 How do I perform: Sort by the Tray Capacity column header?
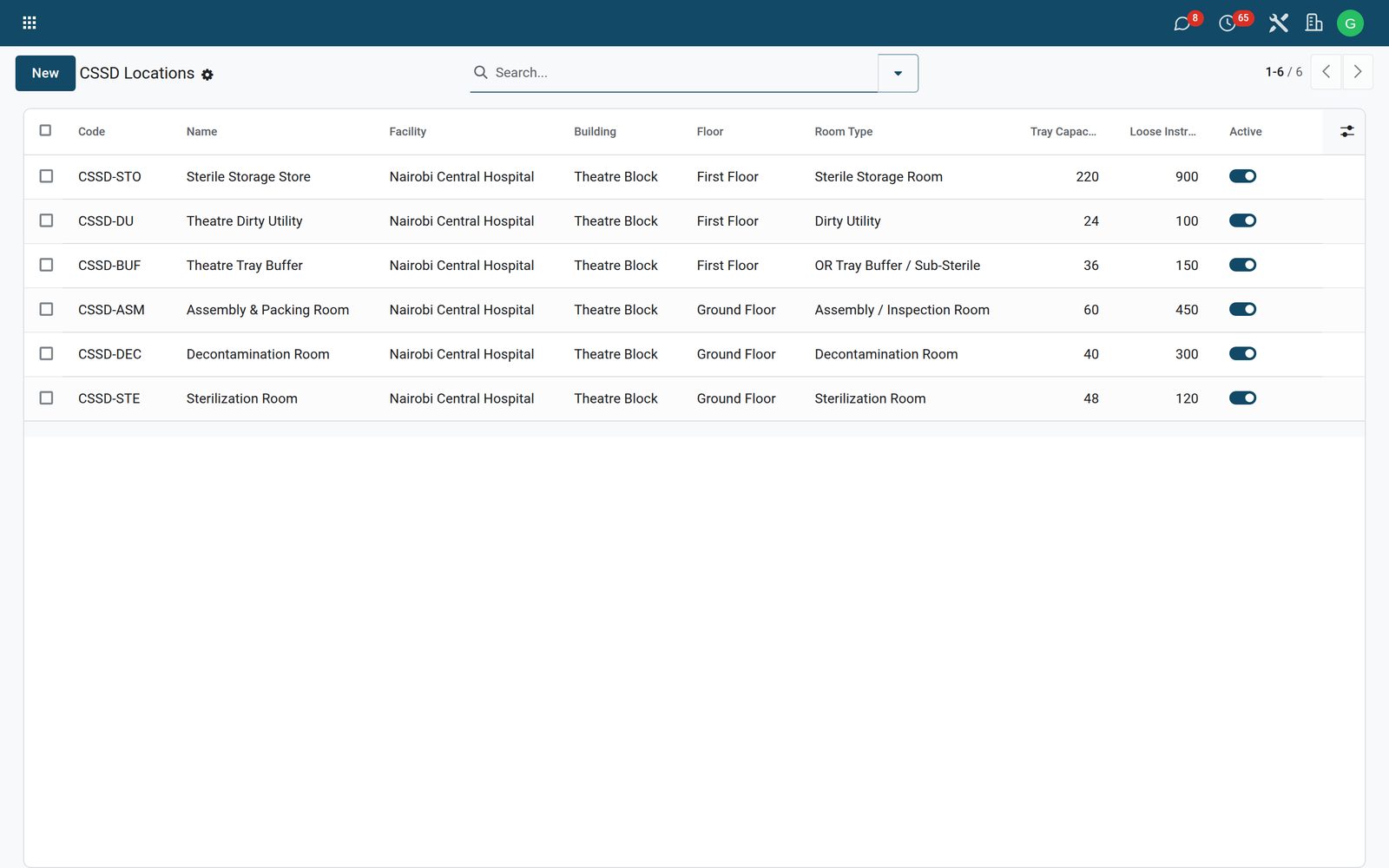click(1063, 132)
